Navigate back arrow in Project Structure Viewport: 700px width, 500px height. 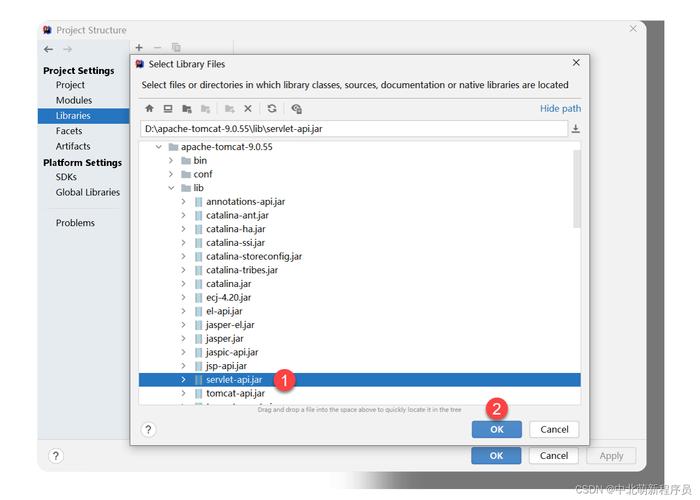pos(49,49)
